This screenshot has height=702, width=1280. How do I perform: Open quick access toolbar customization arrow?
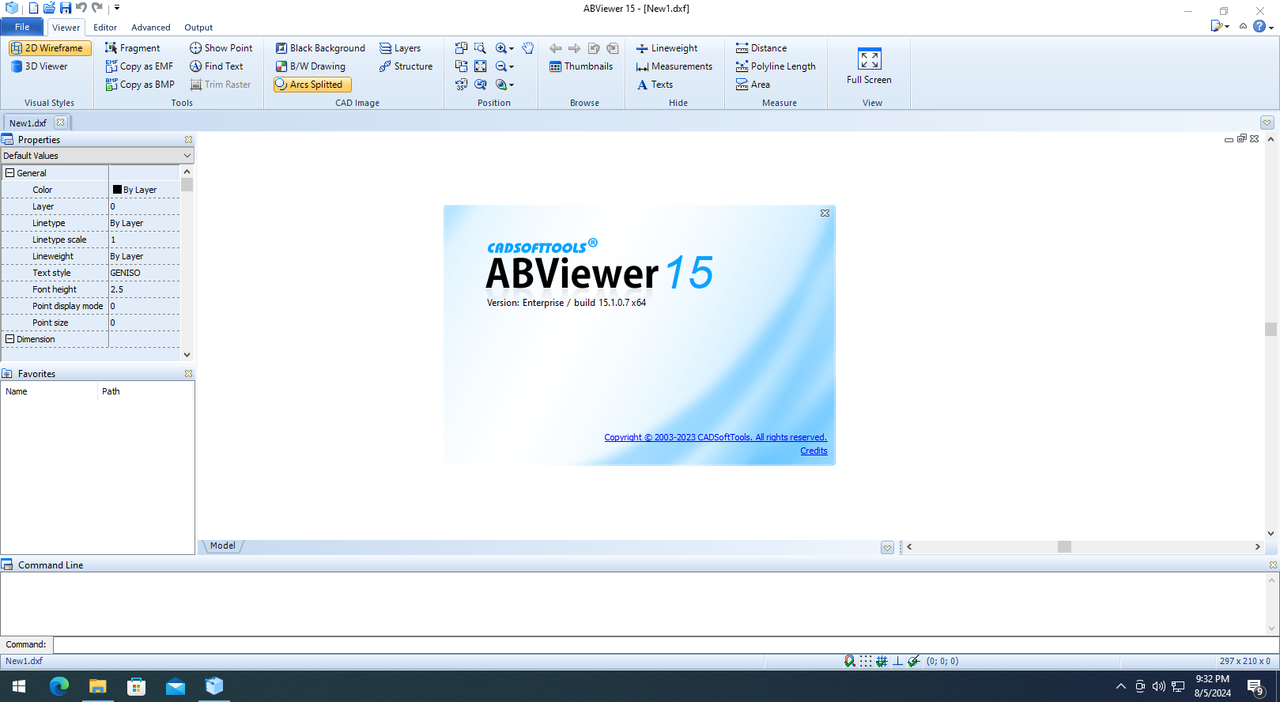pyautogui.click(x=116, y=8)
